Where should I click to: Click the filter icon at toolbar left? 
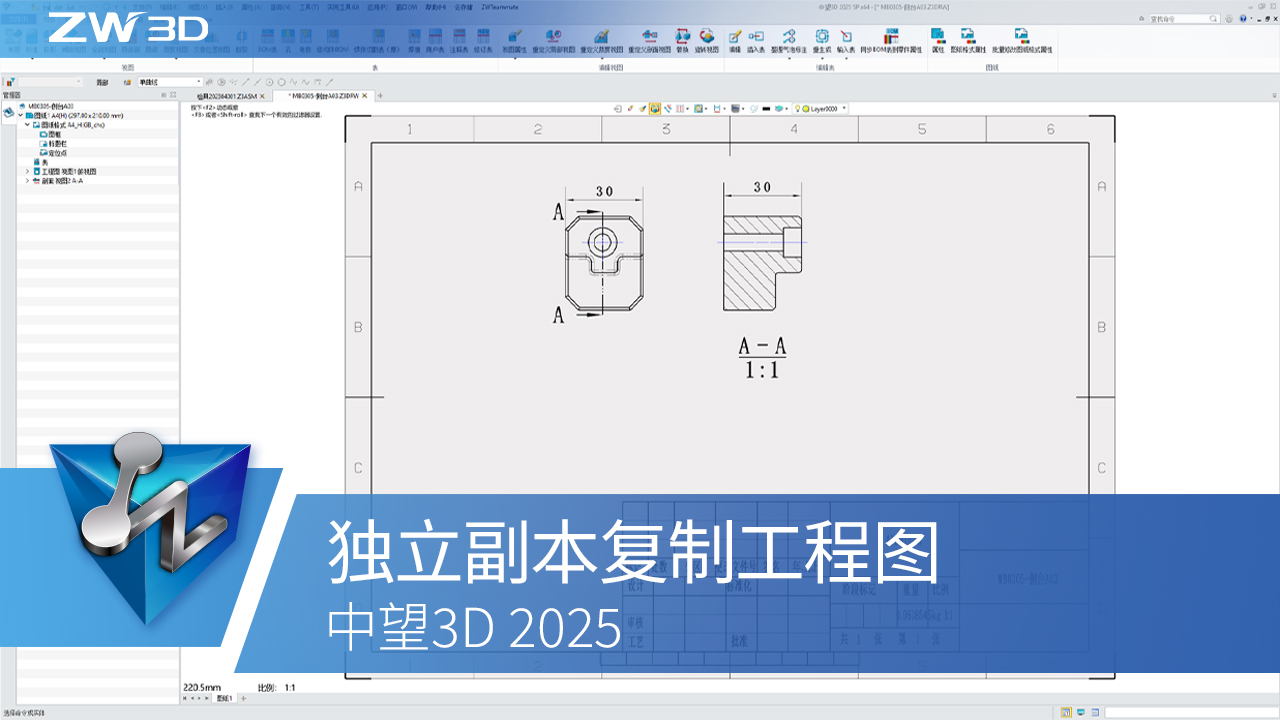(9, 82)
